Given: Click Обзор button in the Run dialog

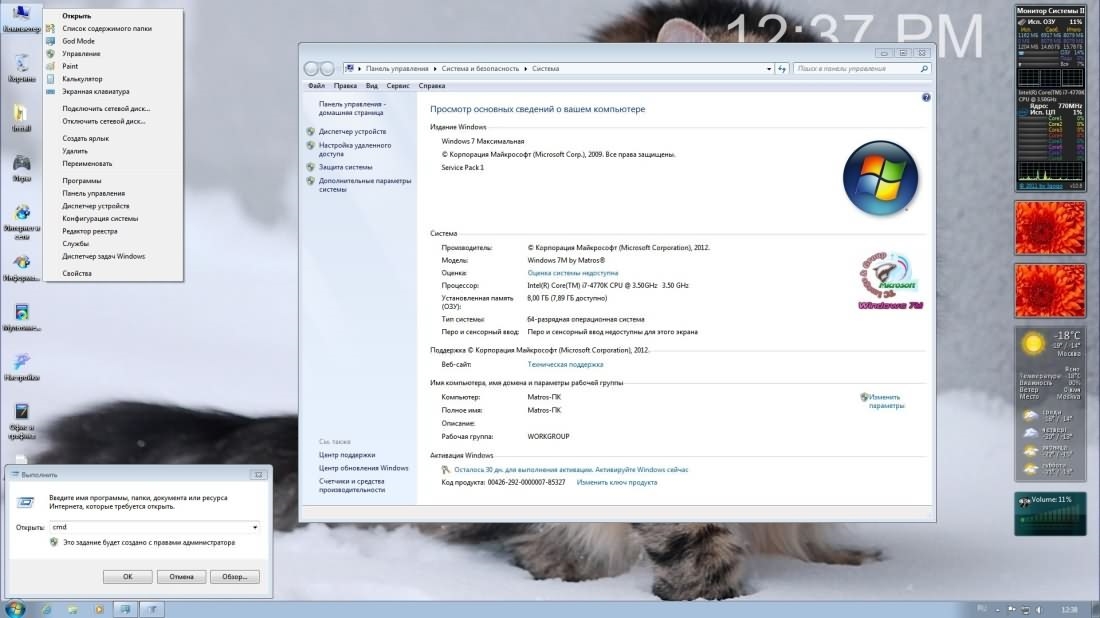Looking at the screenshot, I should point(234,577).
